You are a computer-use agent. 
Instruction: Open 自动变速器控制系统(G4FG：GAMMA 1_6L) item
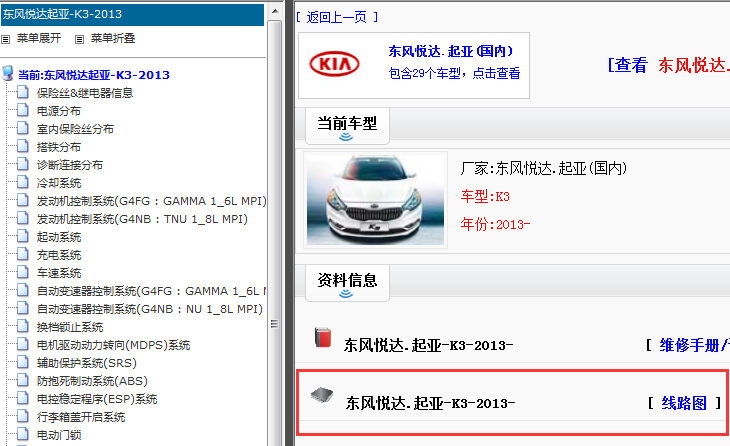(151, 291)
